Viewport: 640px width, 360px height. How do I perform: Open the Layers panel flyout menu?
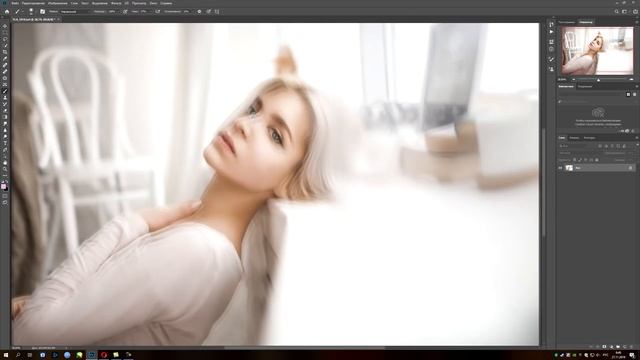[637, 138]
